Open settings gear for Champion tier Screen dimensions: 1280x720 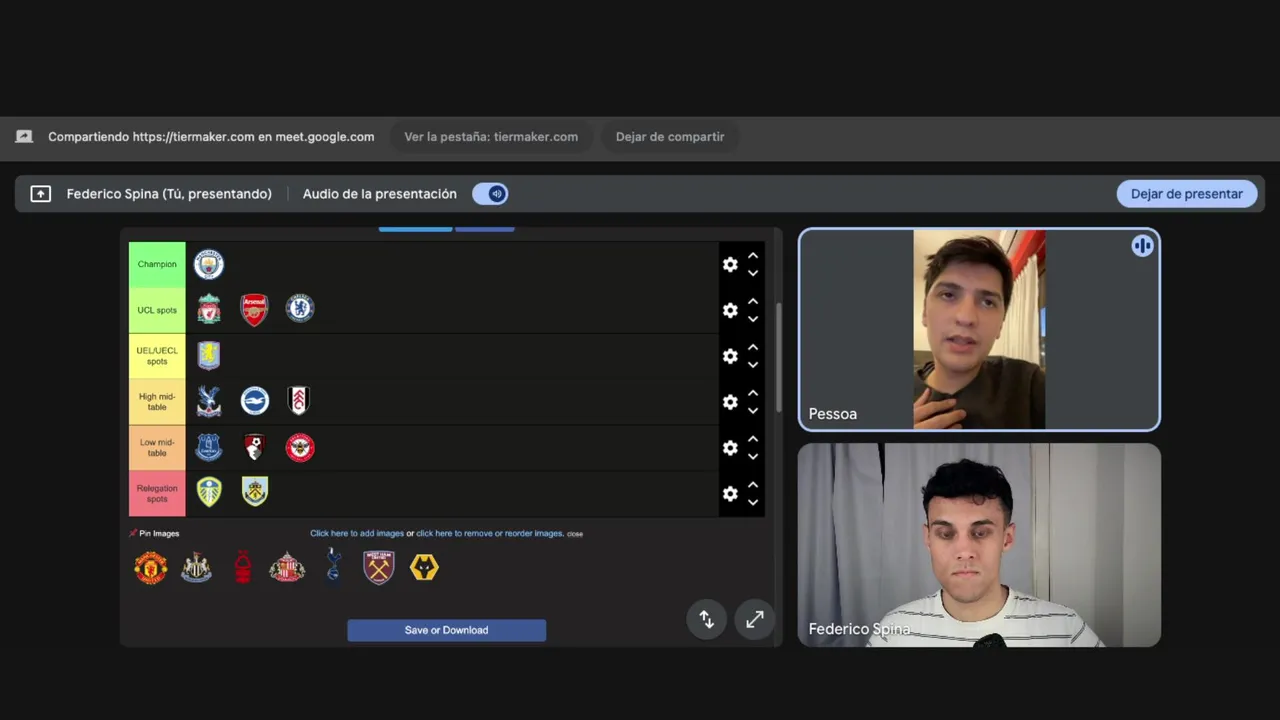730,264
